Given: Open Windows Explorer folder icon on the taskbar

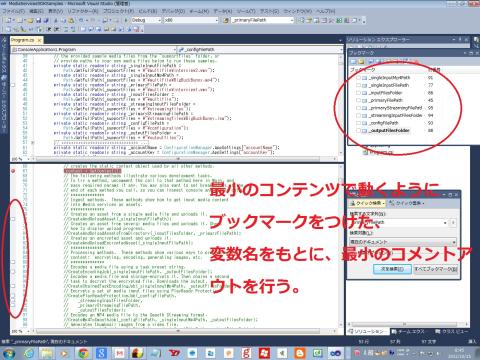Looking at the screenshot, I should pos(47,353).
